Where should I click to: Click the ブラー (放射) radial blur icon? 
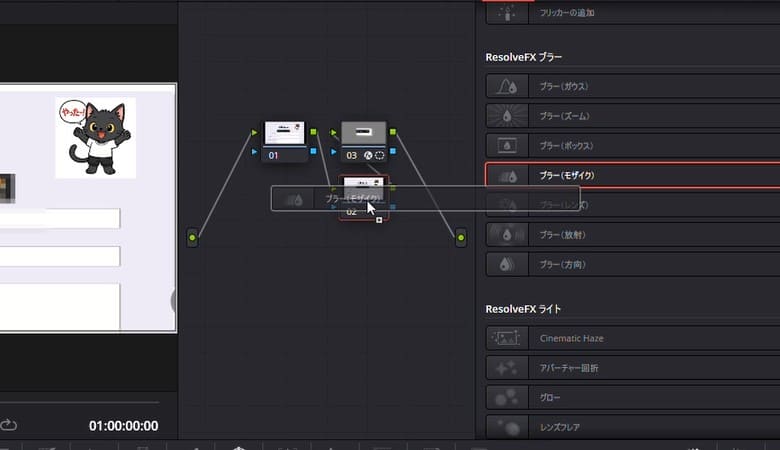tap(507, 235)
